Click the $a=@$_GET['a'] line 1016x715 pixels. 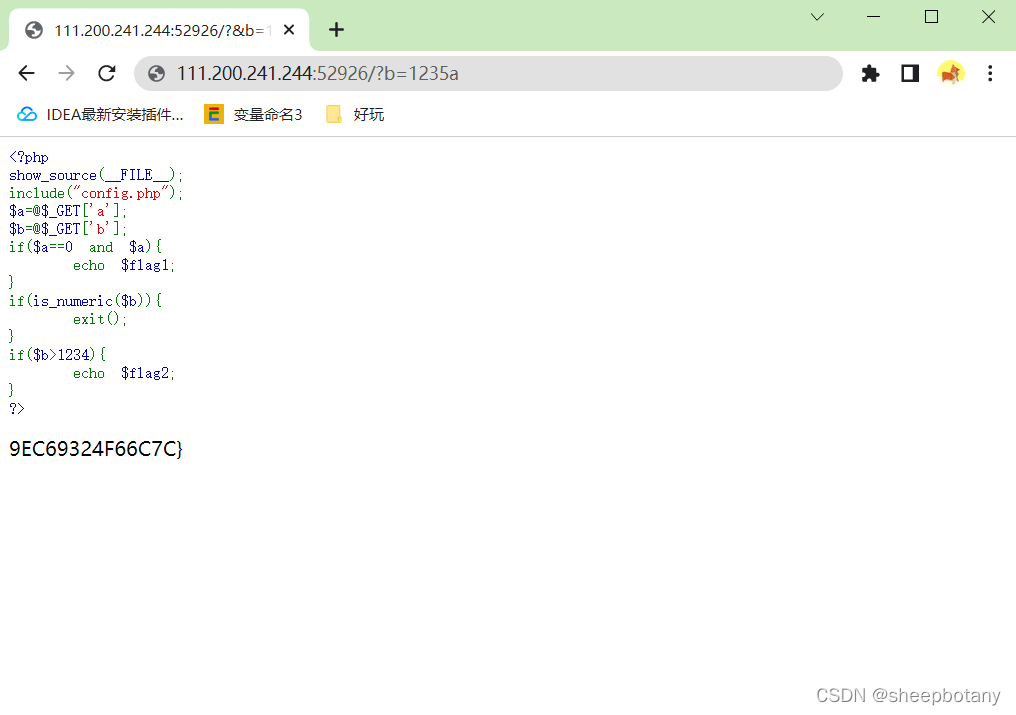pyautogui.click(x=68, y=211)
